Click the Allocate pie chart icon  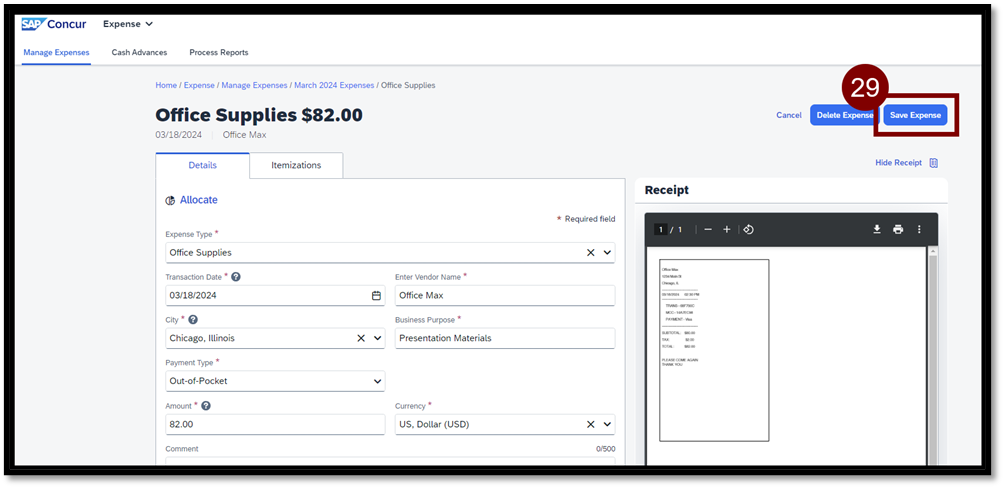tap(170, 201)
